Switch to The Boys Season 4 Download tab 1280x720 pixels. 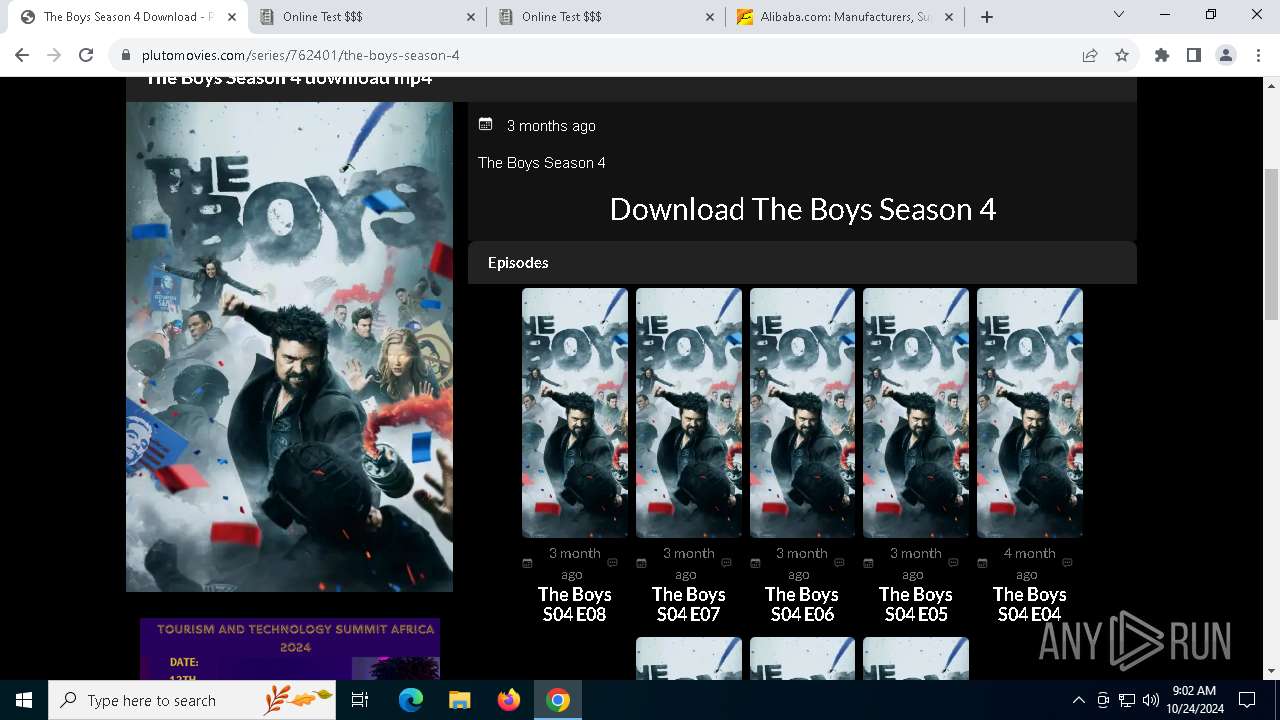127,17
